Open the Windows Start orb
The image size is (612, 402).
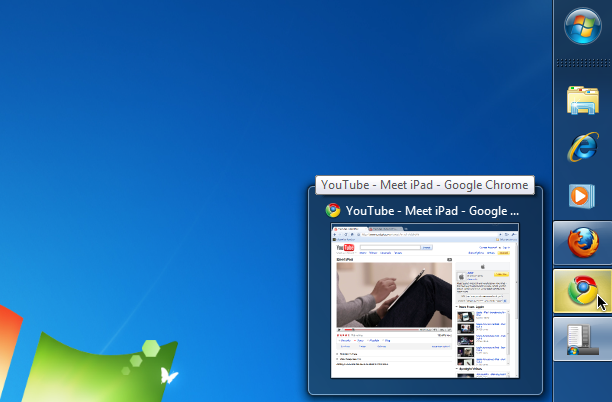click(x=583, y=27)
